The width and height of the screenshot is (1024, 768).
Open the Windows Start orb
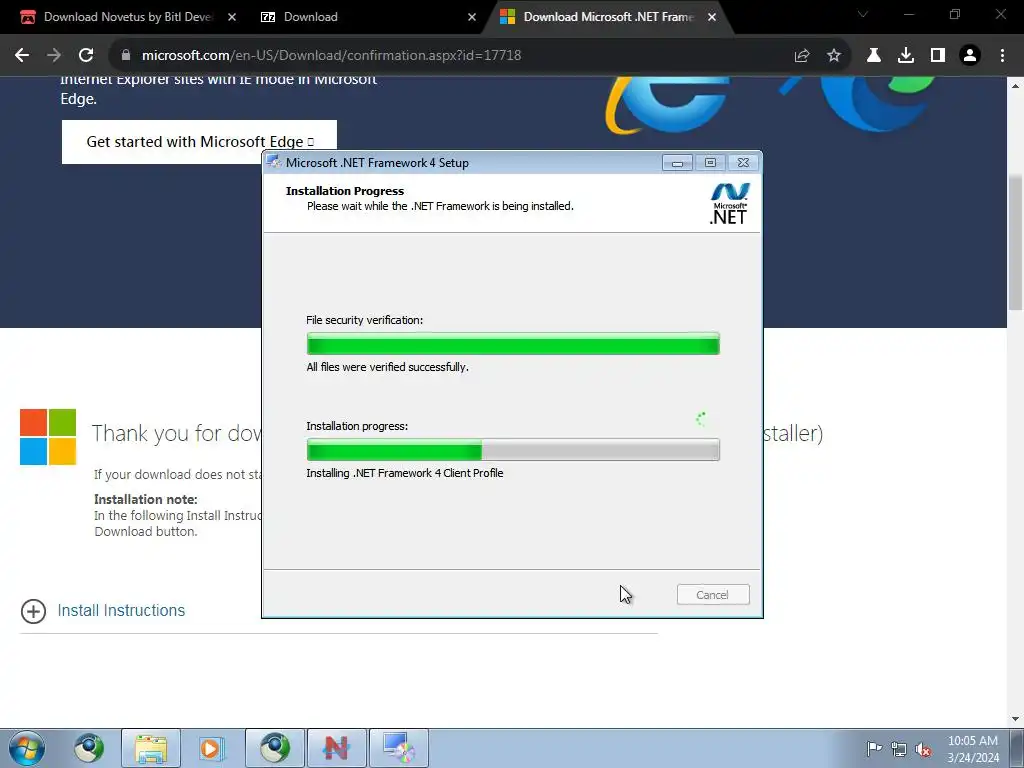point(27,748)
